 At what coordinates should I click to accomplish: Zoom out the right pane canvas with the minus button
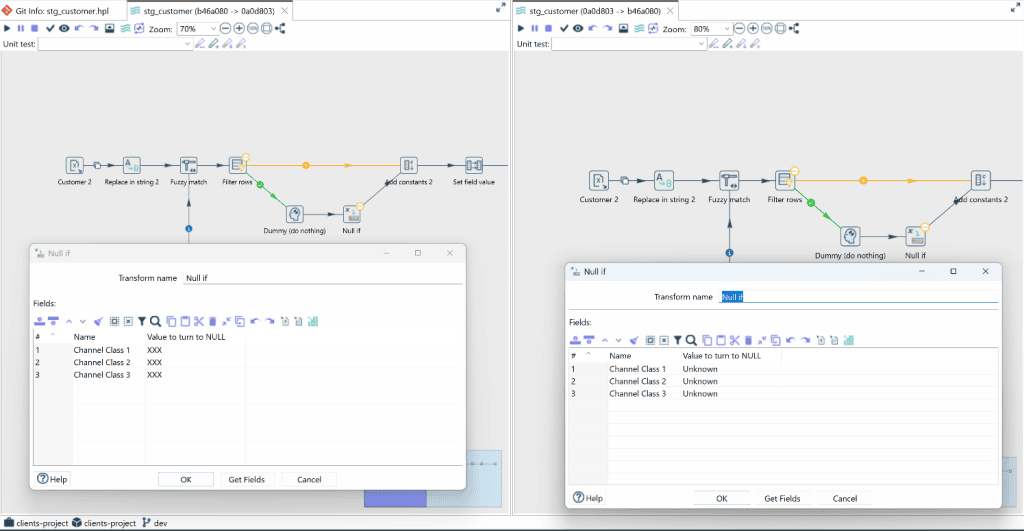[739, 28]
